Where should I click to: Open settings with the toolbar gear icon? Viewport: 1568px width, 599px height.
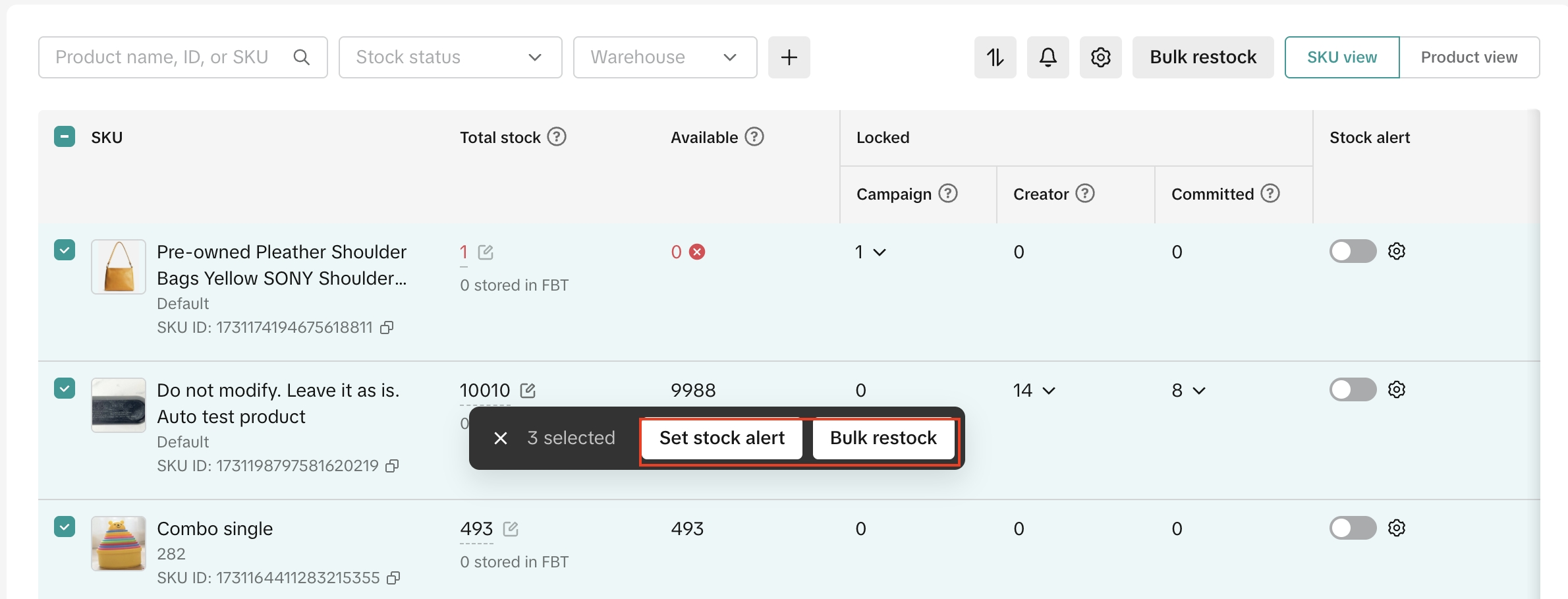click(x=1100, y=57)
